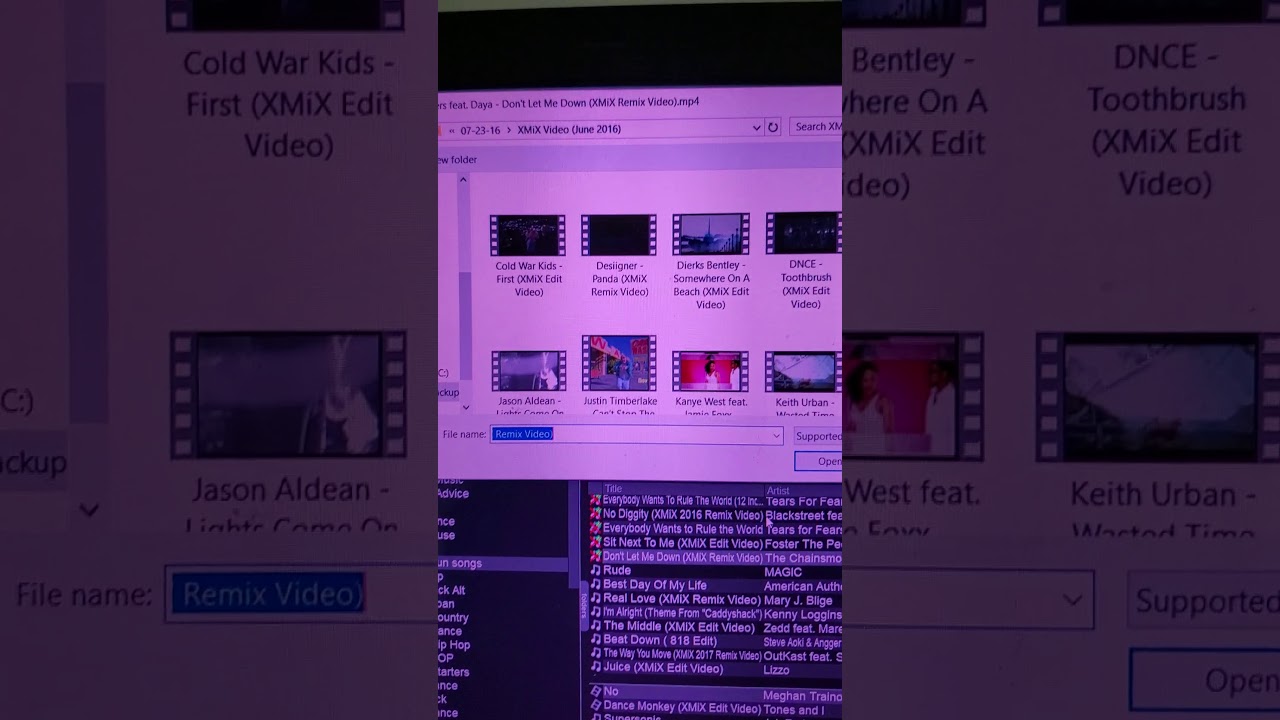Click the Open button in the dialog
Image resolution: width=1280 pixels, height=720 pixels.
point(818,461)
